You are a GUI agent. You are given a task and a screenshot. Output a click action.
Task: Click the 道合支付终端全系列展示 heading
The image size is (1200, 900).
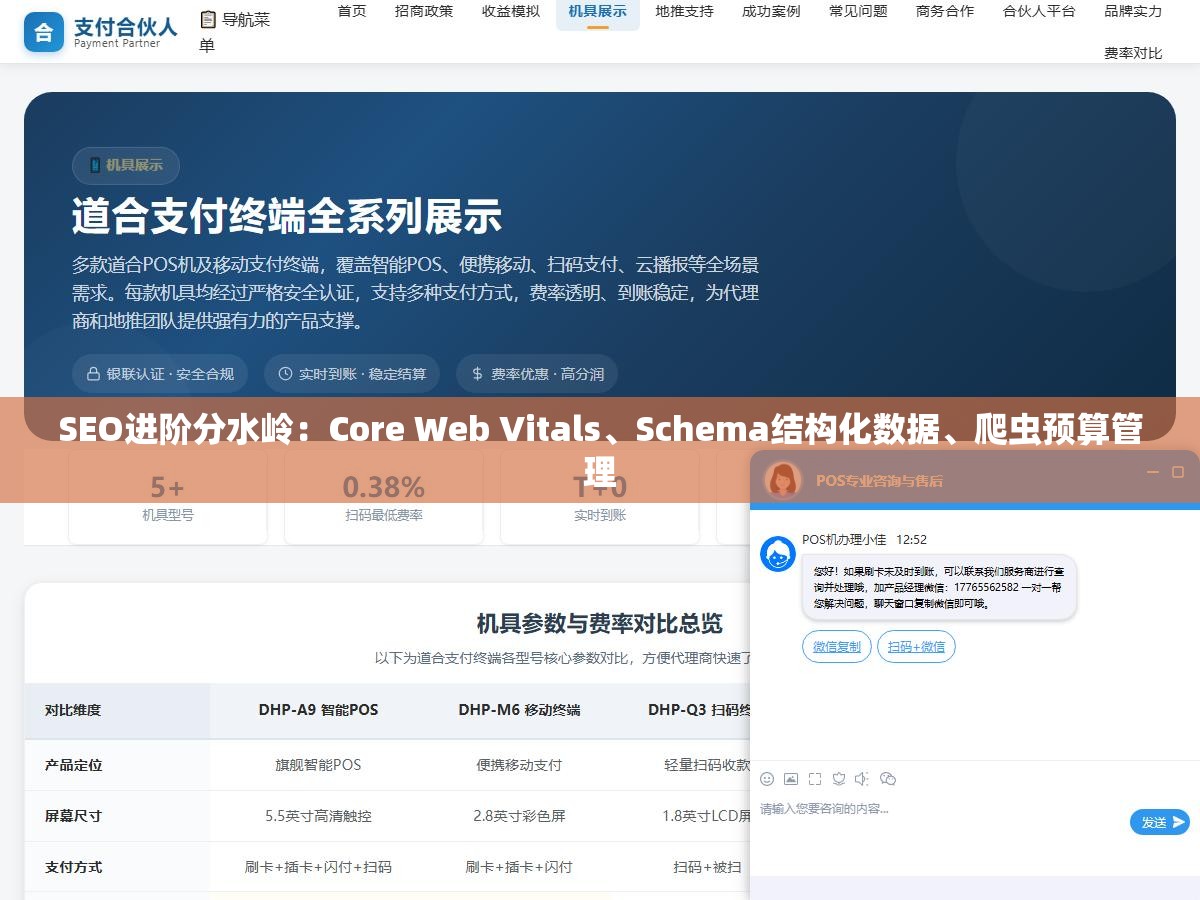(287, 216)
